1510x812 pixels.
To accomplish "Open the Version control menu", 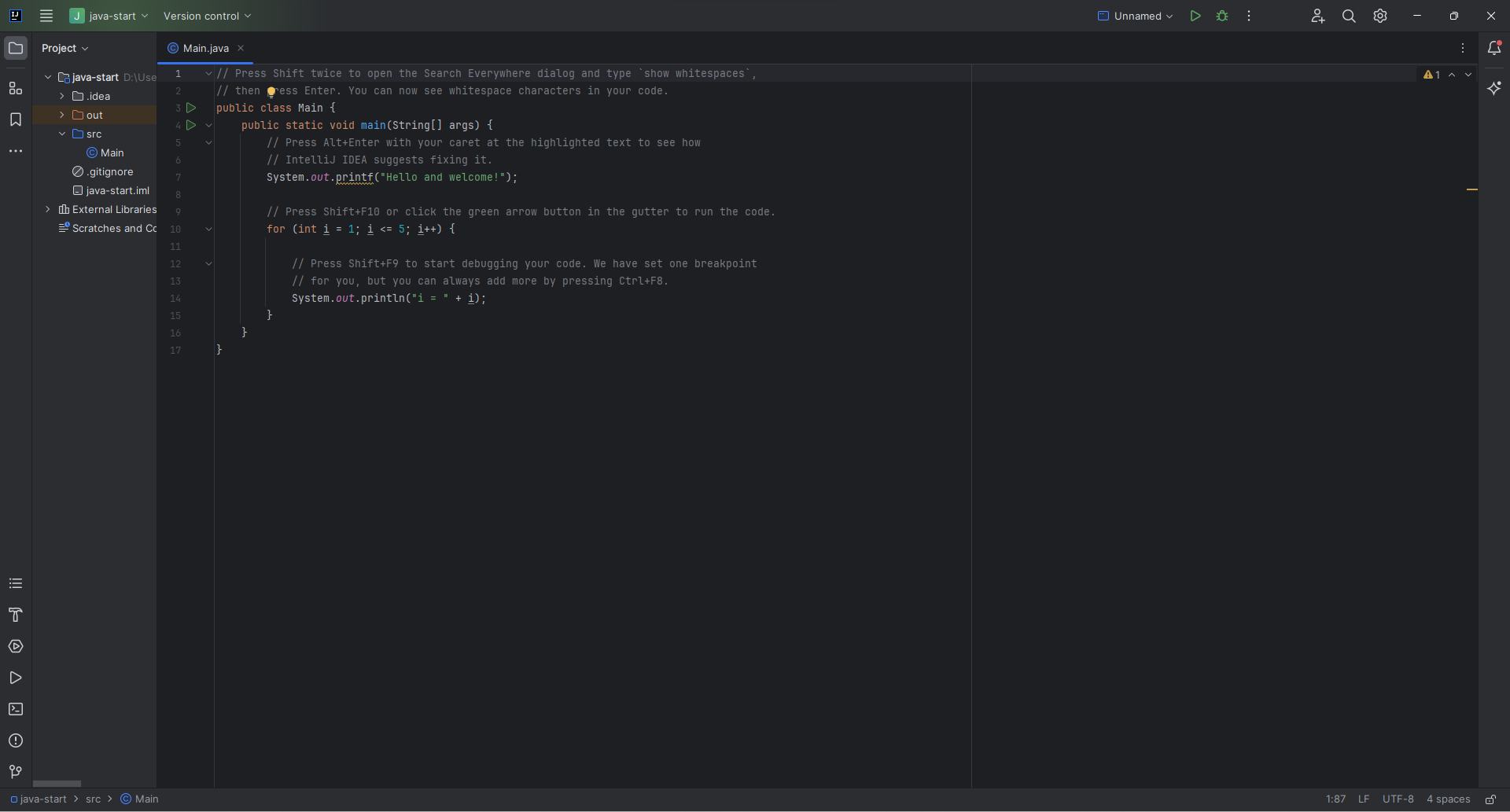I will (x=207, y=16).
